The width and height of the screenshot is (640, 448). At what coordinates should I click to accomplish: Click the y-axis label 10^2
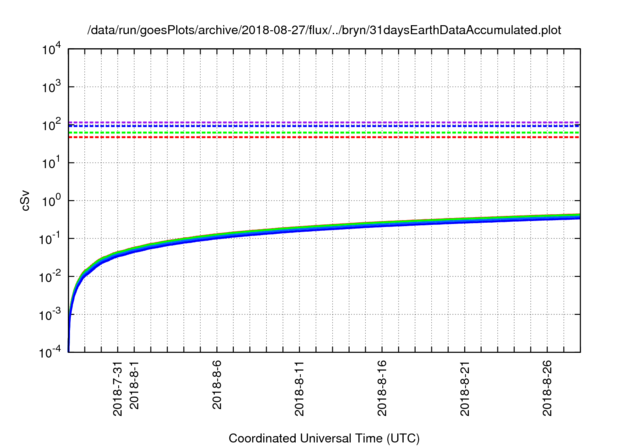(x=52, y=124)
